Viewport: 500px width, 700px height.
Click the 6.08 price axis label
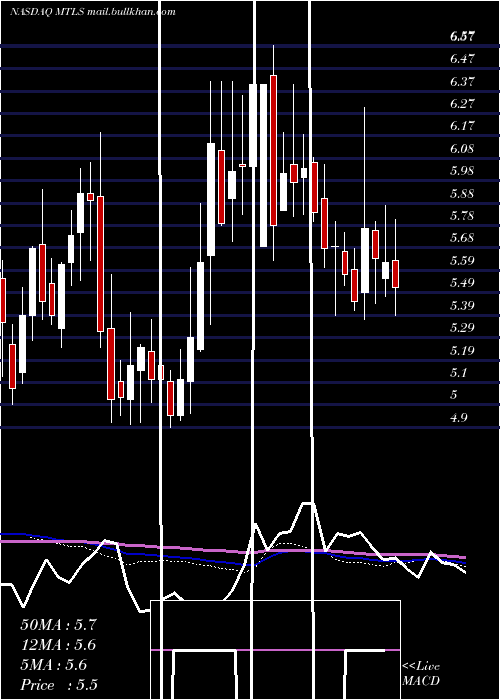tap(462, 149)
